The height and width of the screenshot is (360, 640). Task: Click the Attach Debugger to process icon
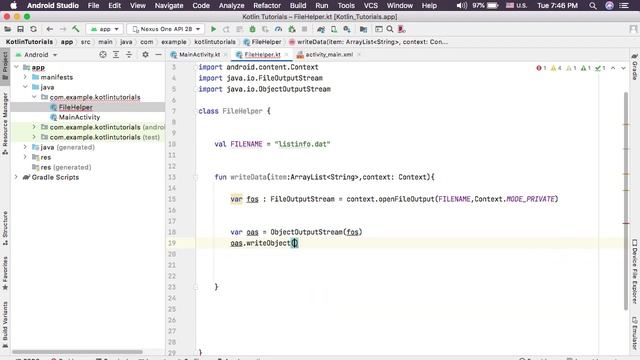[x=291, y=29]
